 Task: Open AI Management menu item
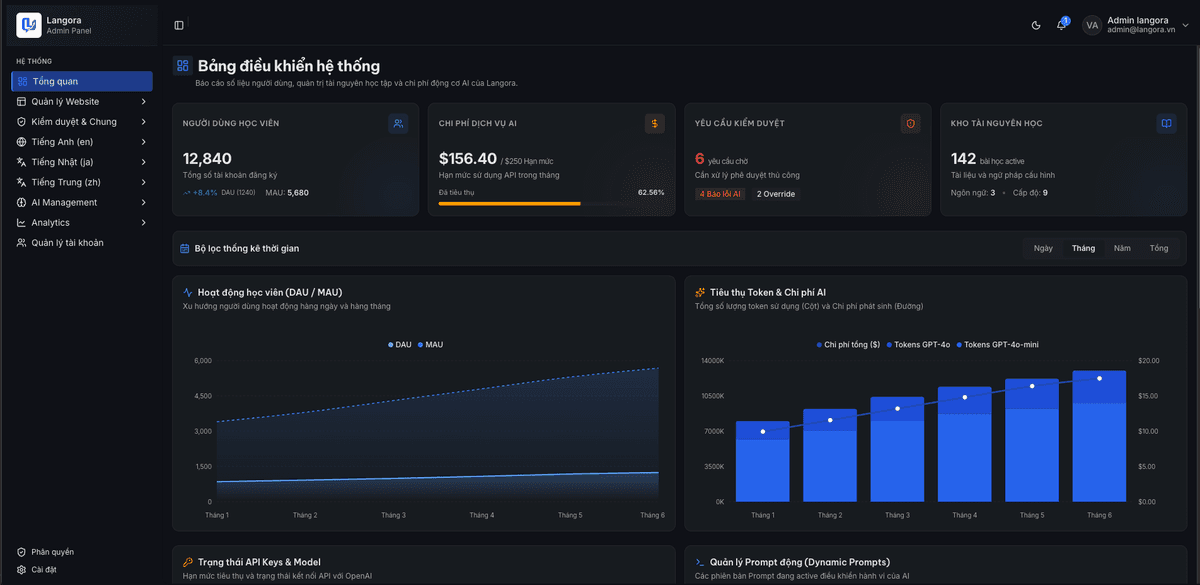82,202
